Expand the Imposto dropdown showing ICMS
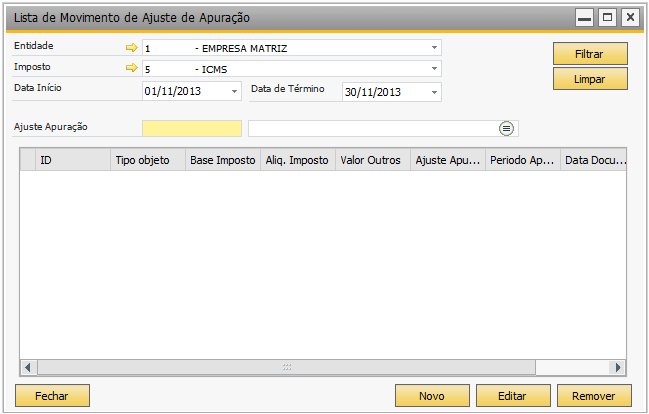 (x=434, y=68)
